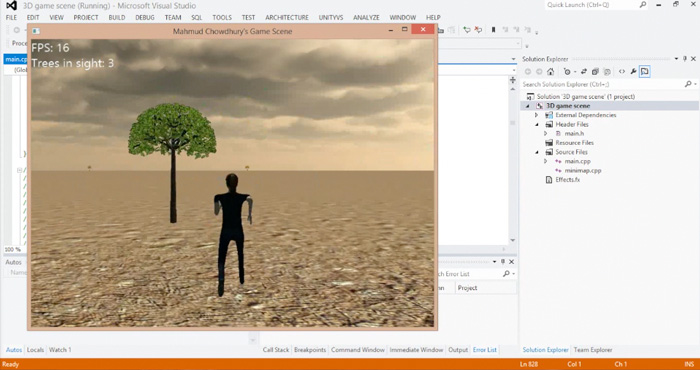Click the Back arrow in Solution Explorer toolbar
The image size is (700, 370).
click(x=528, y=72)
